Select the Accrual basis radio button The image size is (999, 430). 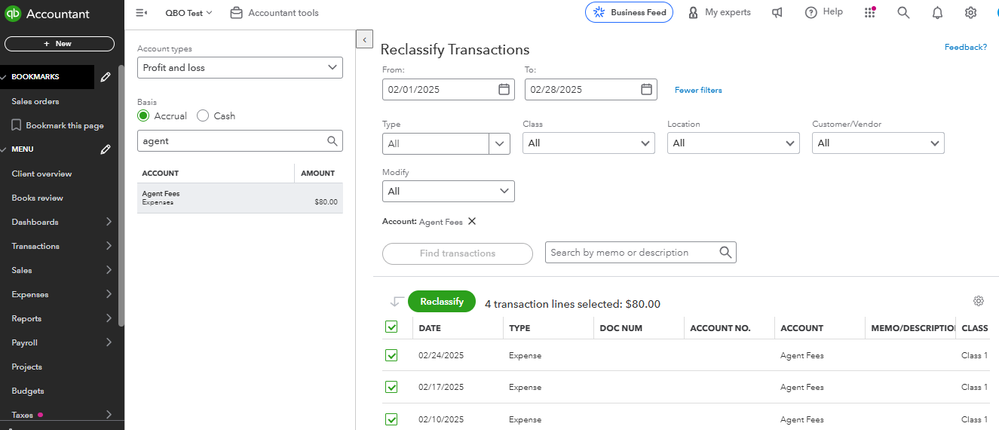[143, 116]
